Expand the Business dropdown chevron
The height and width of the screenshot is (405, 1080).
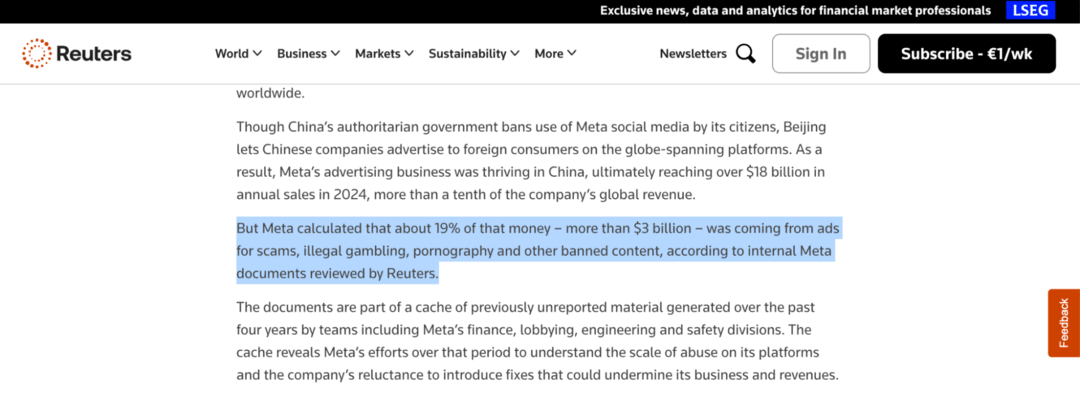pos(335,53)
